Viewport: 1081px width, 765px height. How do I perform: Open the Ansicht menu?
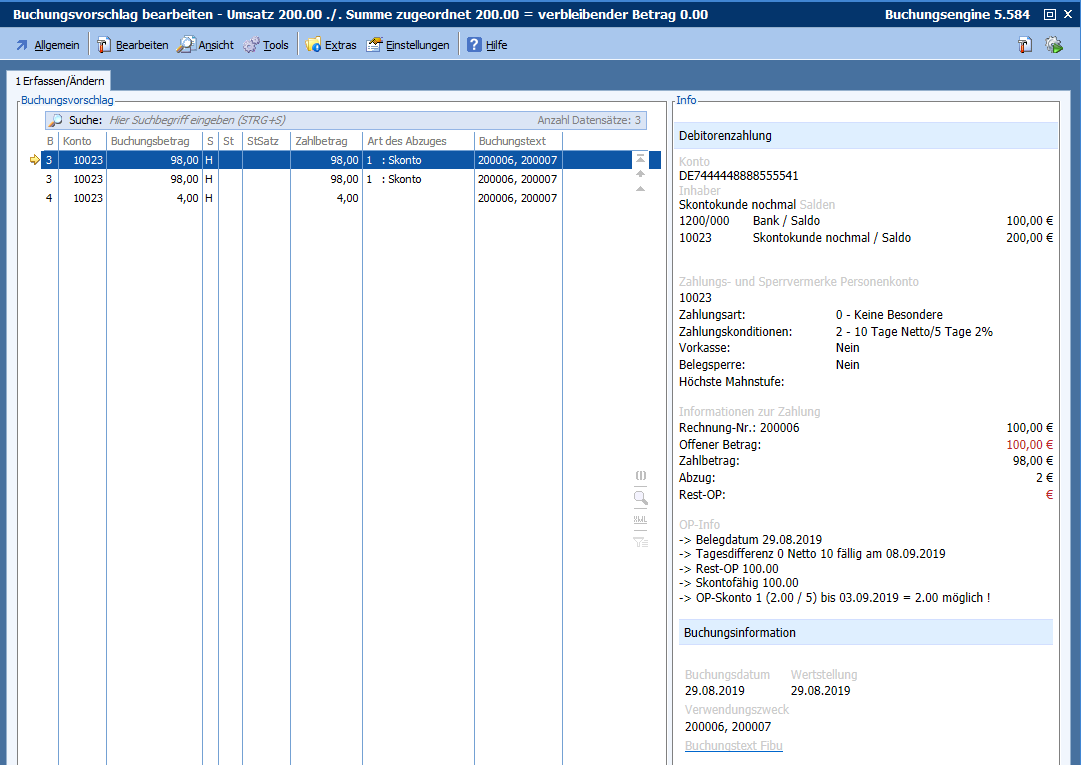click(206, 45)
